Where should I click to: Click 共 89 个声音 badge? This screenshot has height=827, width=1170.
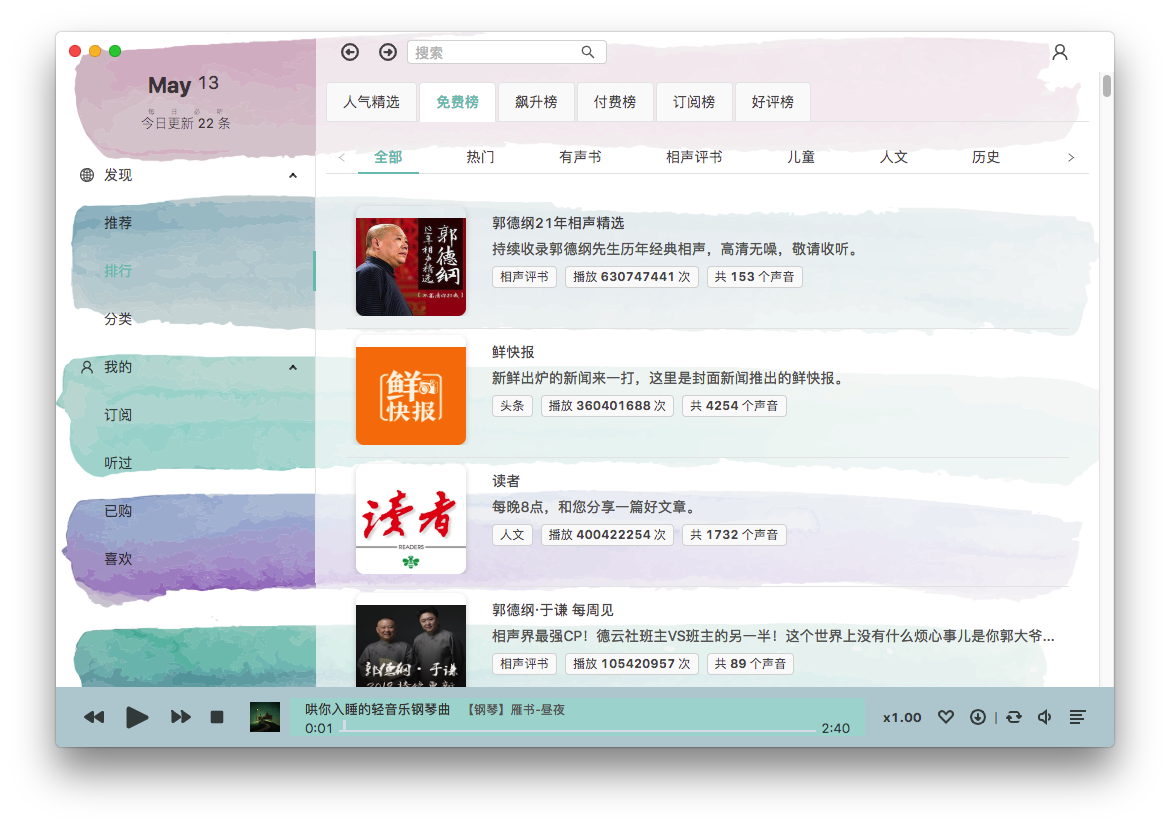coord(750,664)
